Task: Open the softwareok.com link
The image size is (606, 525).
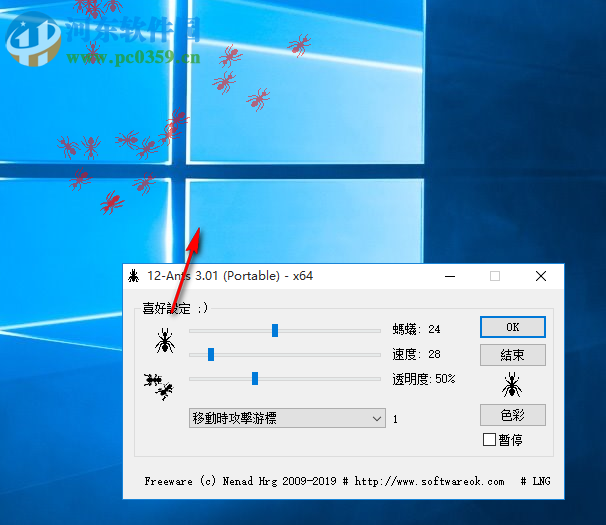Action: 429,481
